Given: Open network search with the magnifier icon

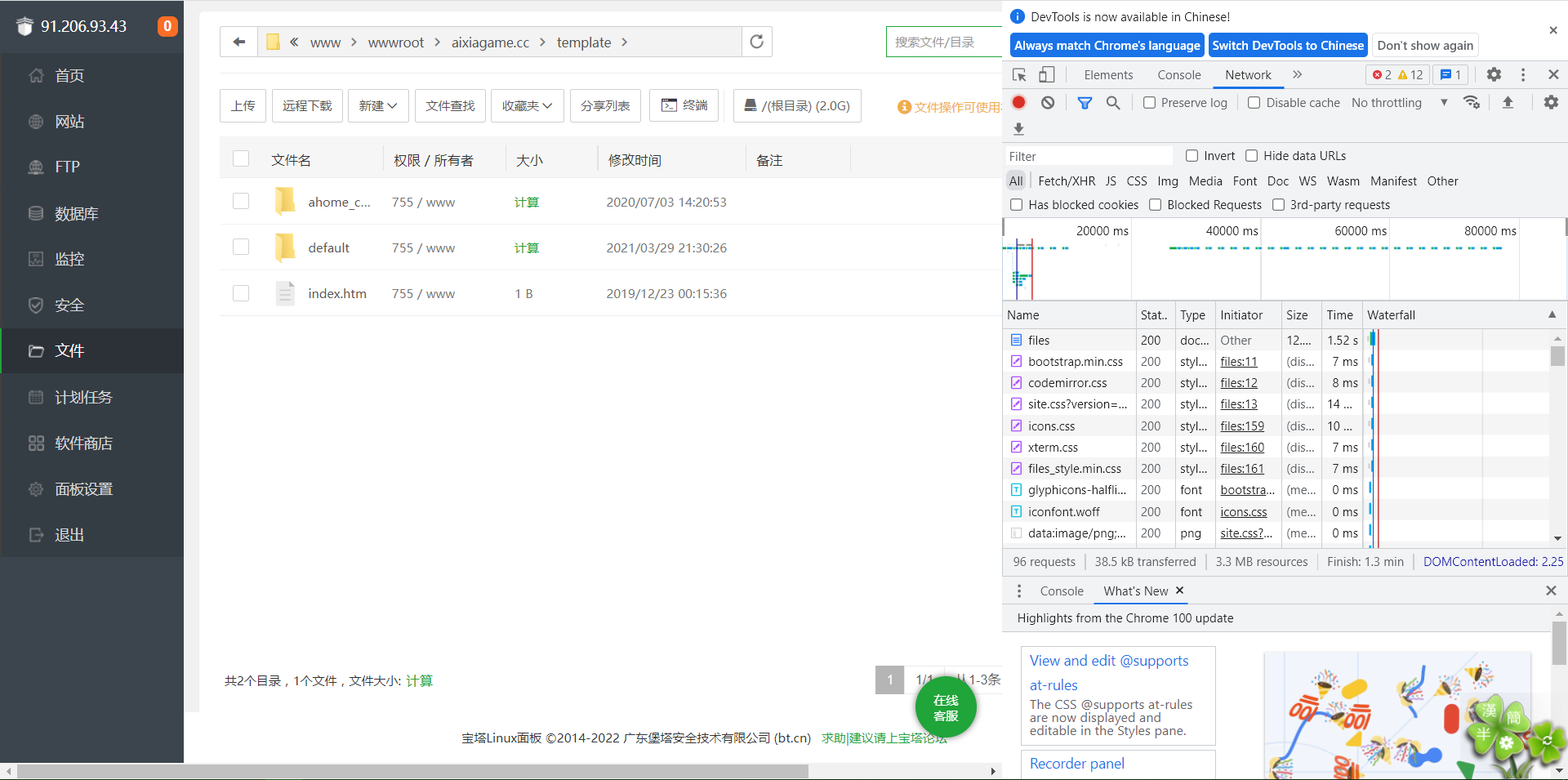Looking at the screenshot, I should (1113, 102).
